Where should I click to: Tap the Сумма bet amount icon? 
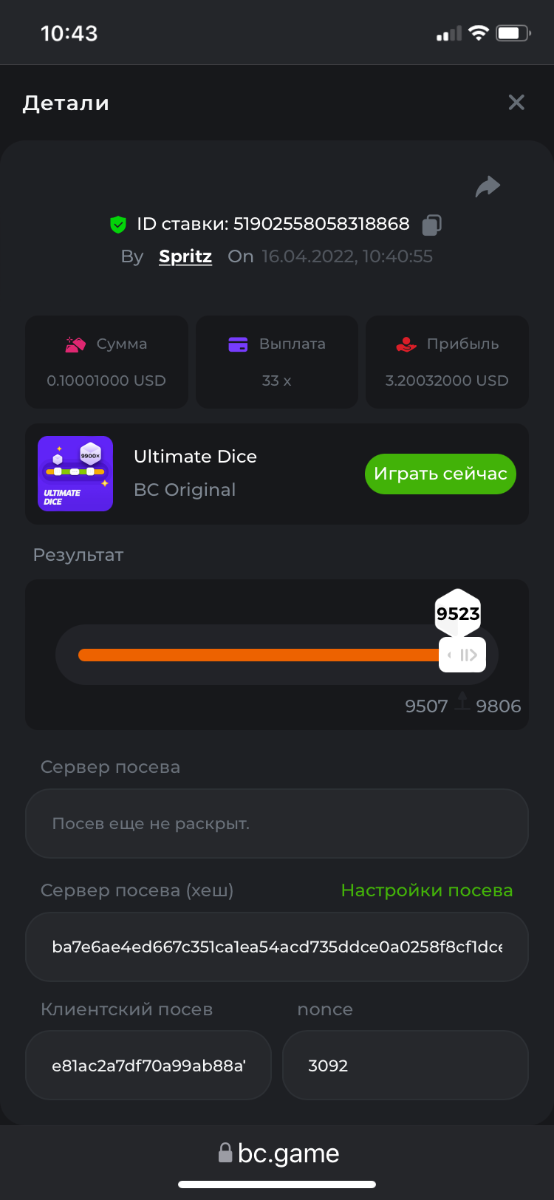point(76,344)
